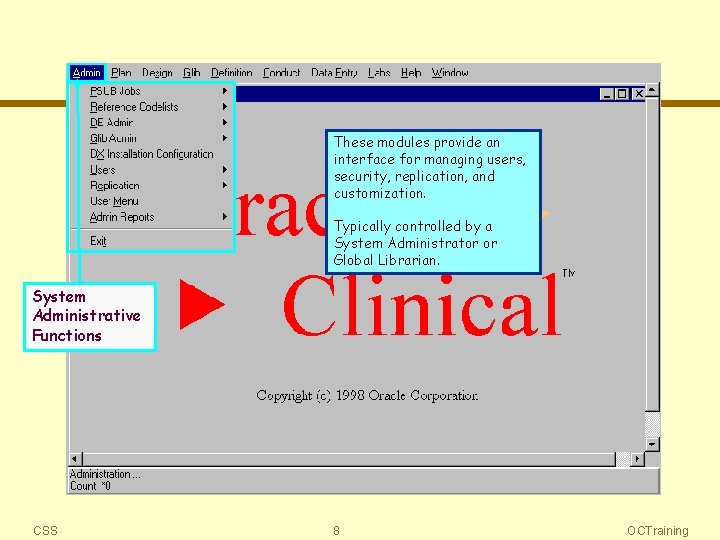Click the vertical scrollbar up arrow
The width and height of the screenshot is (720, 540).
(652, 90)
